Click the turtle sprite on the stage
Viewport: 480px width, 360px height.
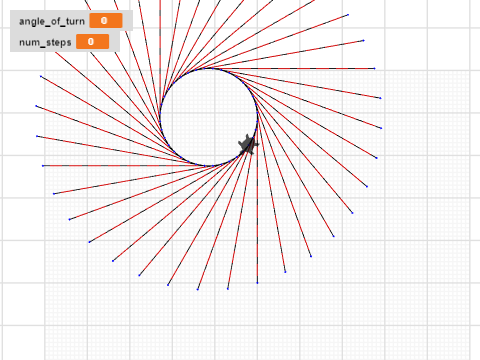point(248,144)
